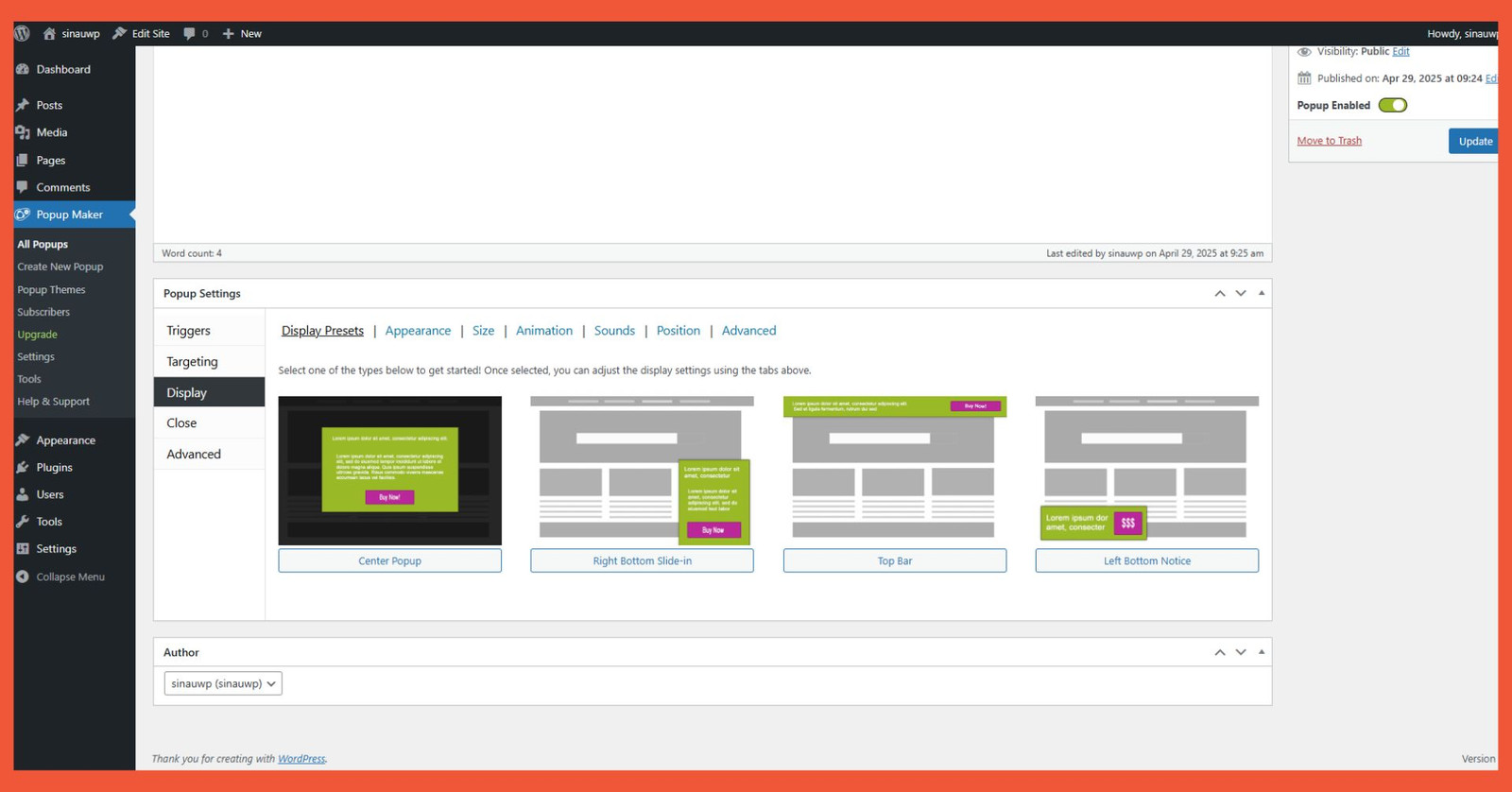Click the Users person icon
The image size is (1512, 792).
click(23, 494)
